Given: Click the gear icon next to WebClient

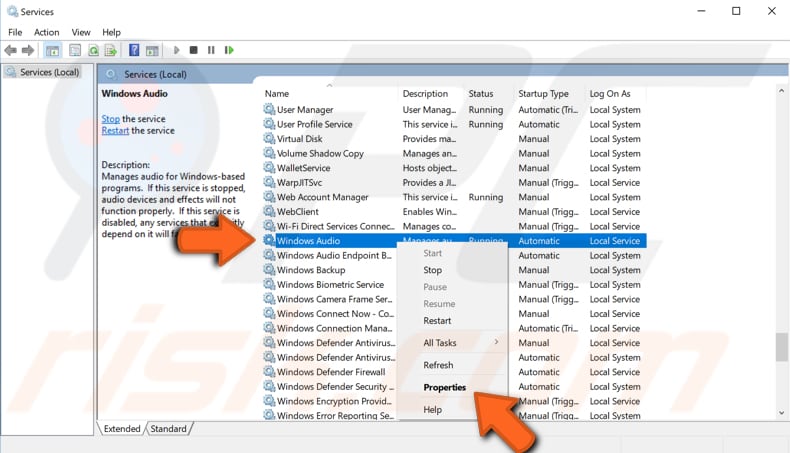Looking at the screenshot, I should pos(269,211).
